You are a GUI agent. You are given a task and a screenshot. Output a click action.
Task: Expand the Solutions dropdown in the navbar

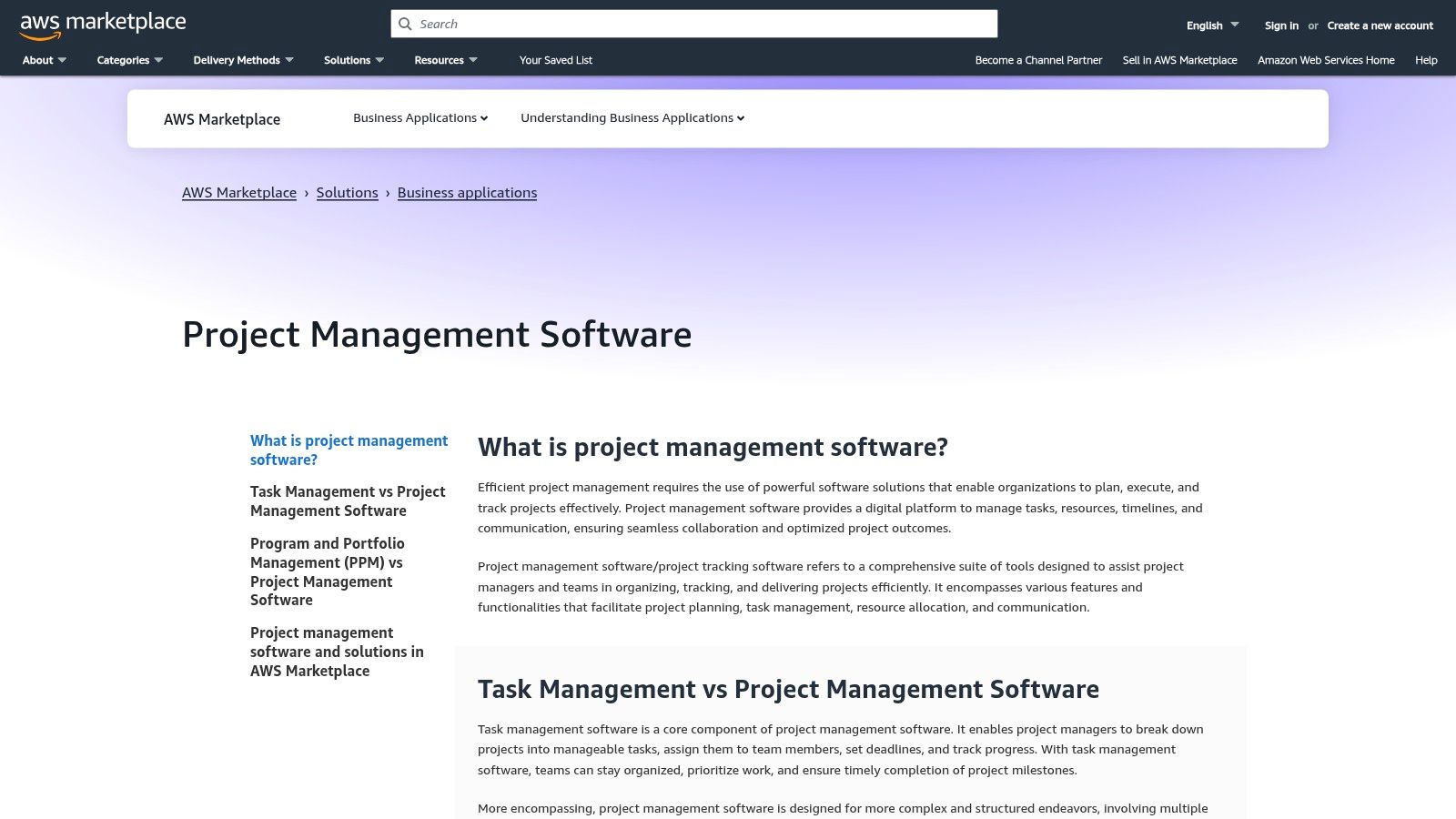(353, 60)
